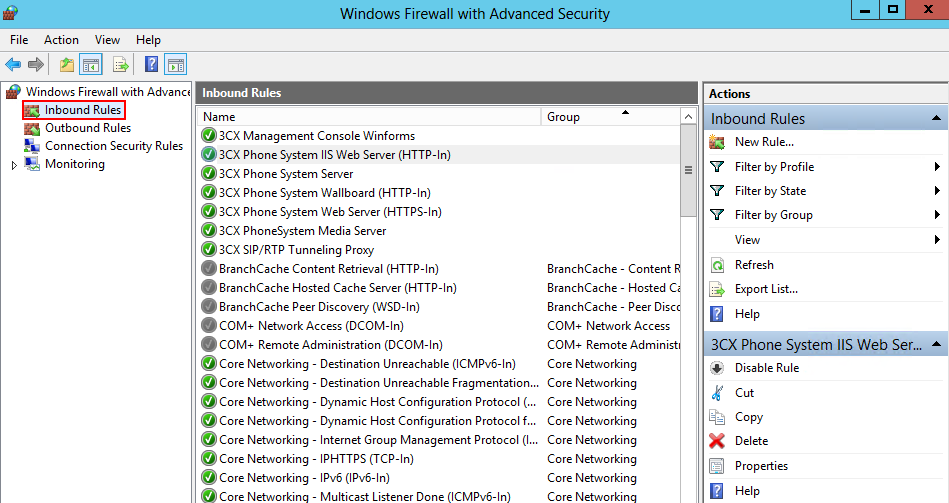This screenshot has height=503, width=949.
Task: Open the Filter by Group submenu arrow
Action: pos(937,215)
